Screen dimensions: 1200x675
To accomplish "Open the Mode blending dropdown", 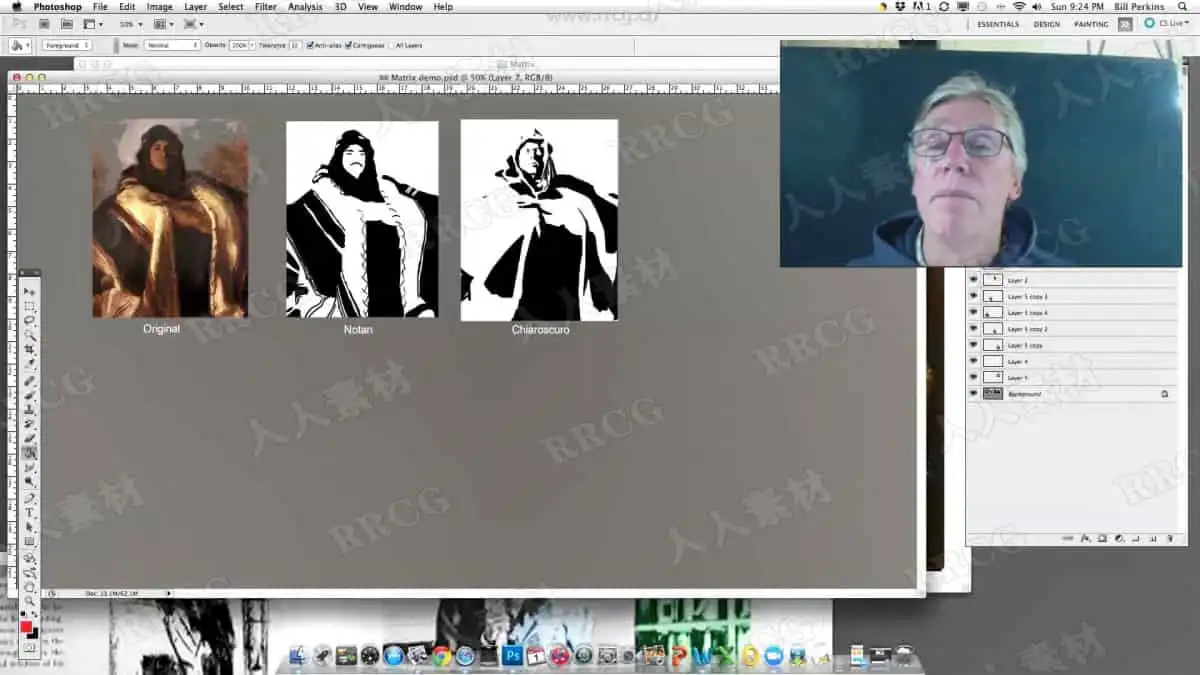I will click(x=172, y=45).
